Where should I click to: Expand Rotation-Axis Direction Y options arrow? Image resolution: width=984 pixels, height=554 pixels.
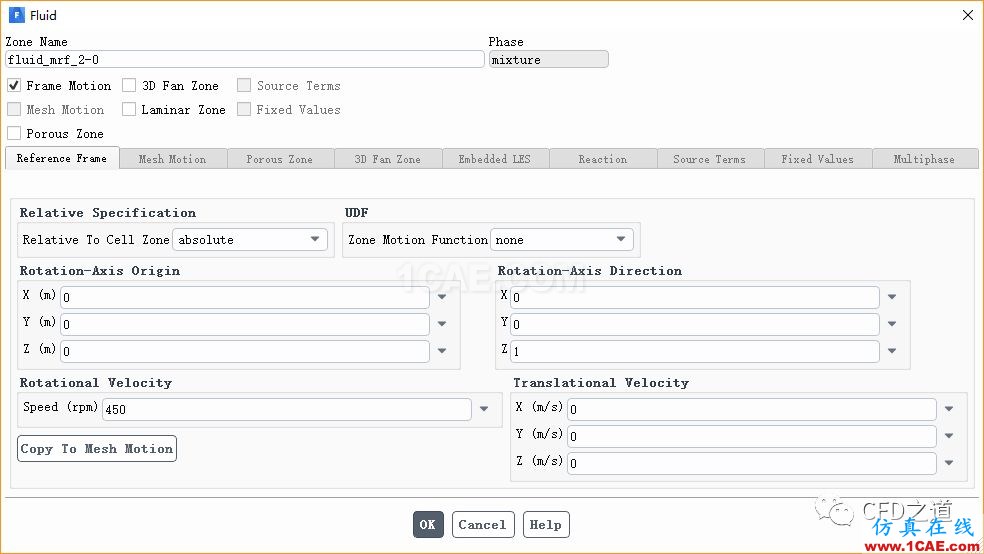[892, 324]
